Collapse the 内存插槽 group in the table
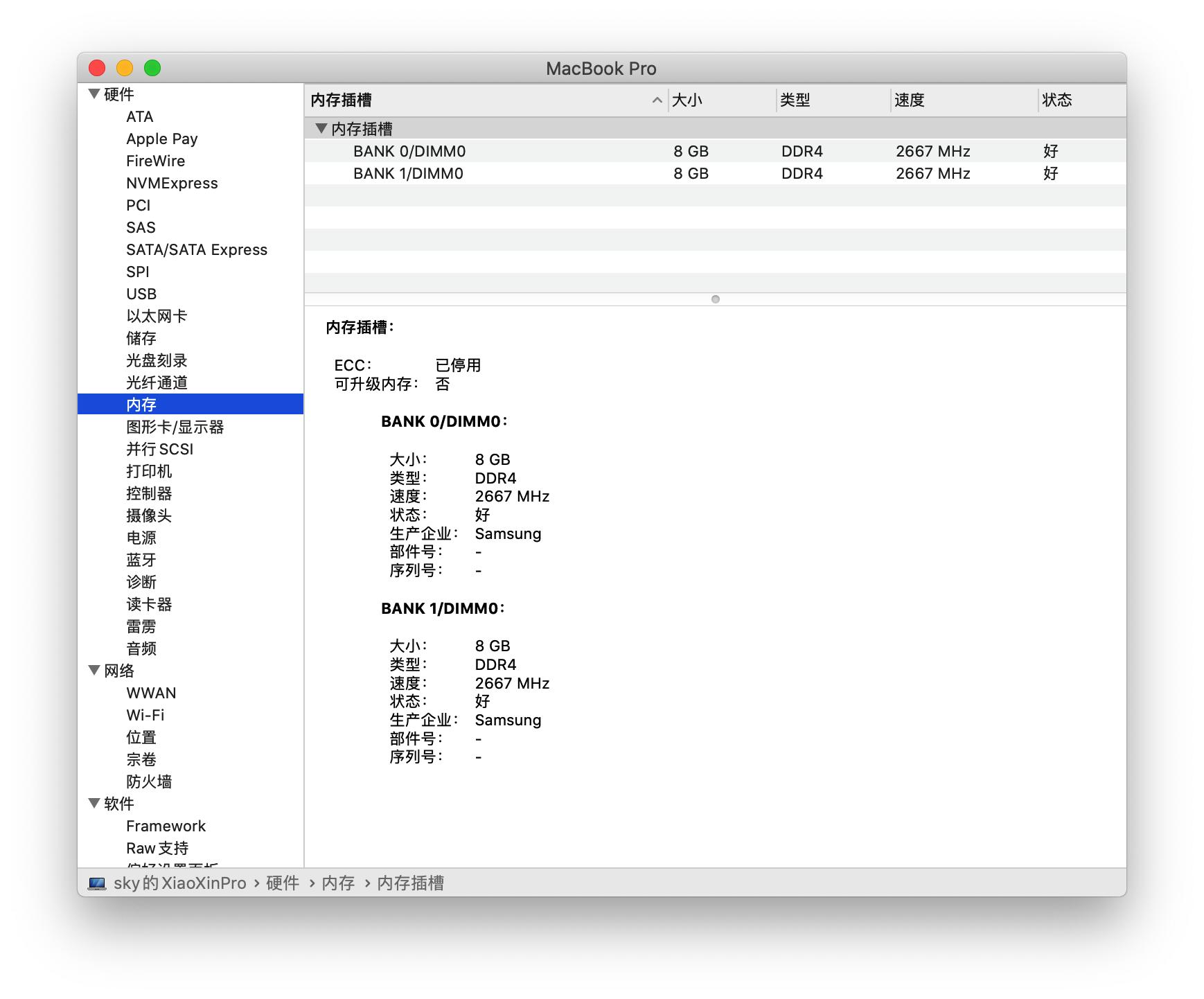Screen dimensions: 1204x999 click(321, 128)
